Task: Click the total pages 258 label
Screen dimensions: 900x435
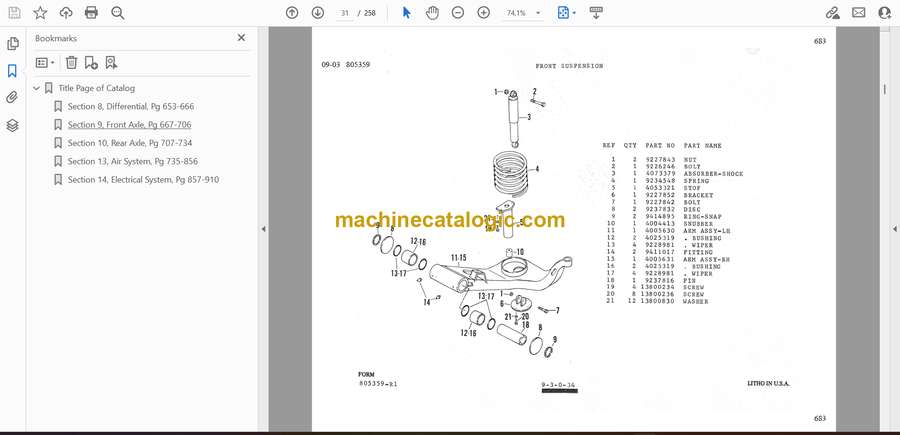Action: (x=370, y=13)
